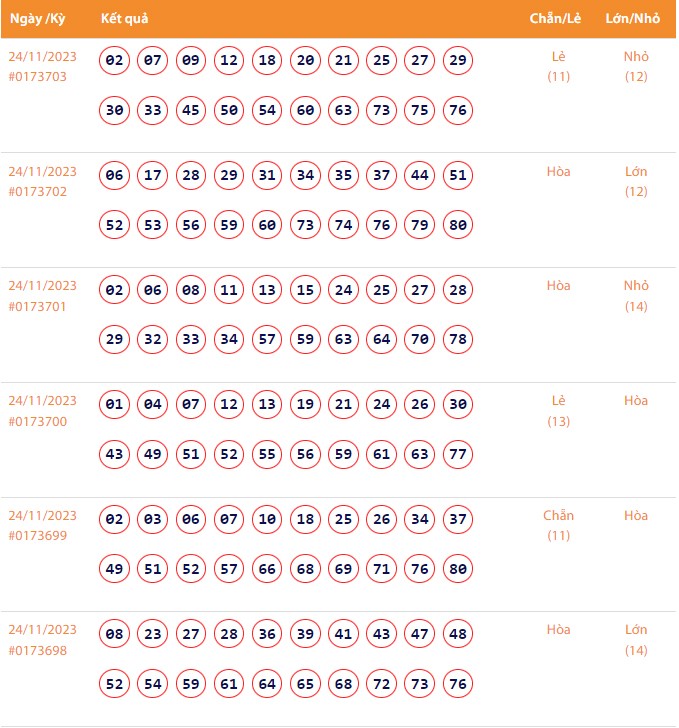Screen dimensions: 679x728
Task: Open draw #0173701 link
Action: [38, 306]
